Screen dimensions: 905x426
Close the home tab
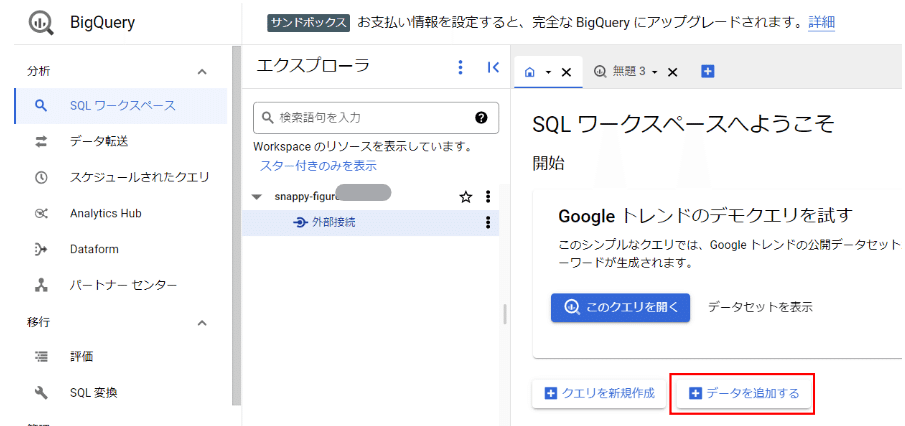pyautogui.click(x=566, y=72)
